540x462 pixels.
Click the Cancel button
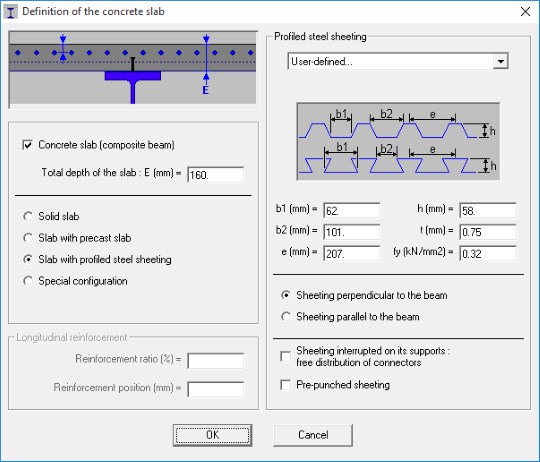click(313, 435)
